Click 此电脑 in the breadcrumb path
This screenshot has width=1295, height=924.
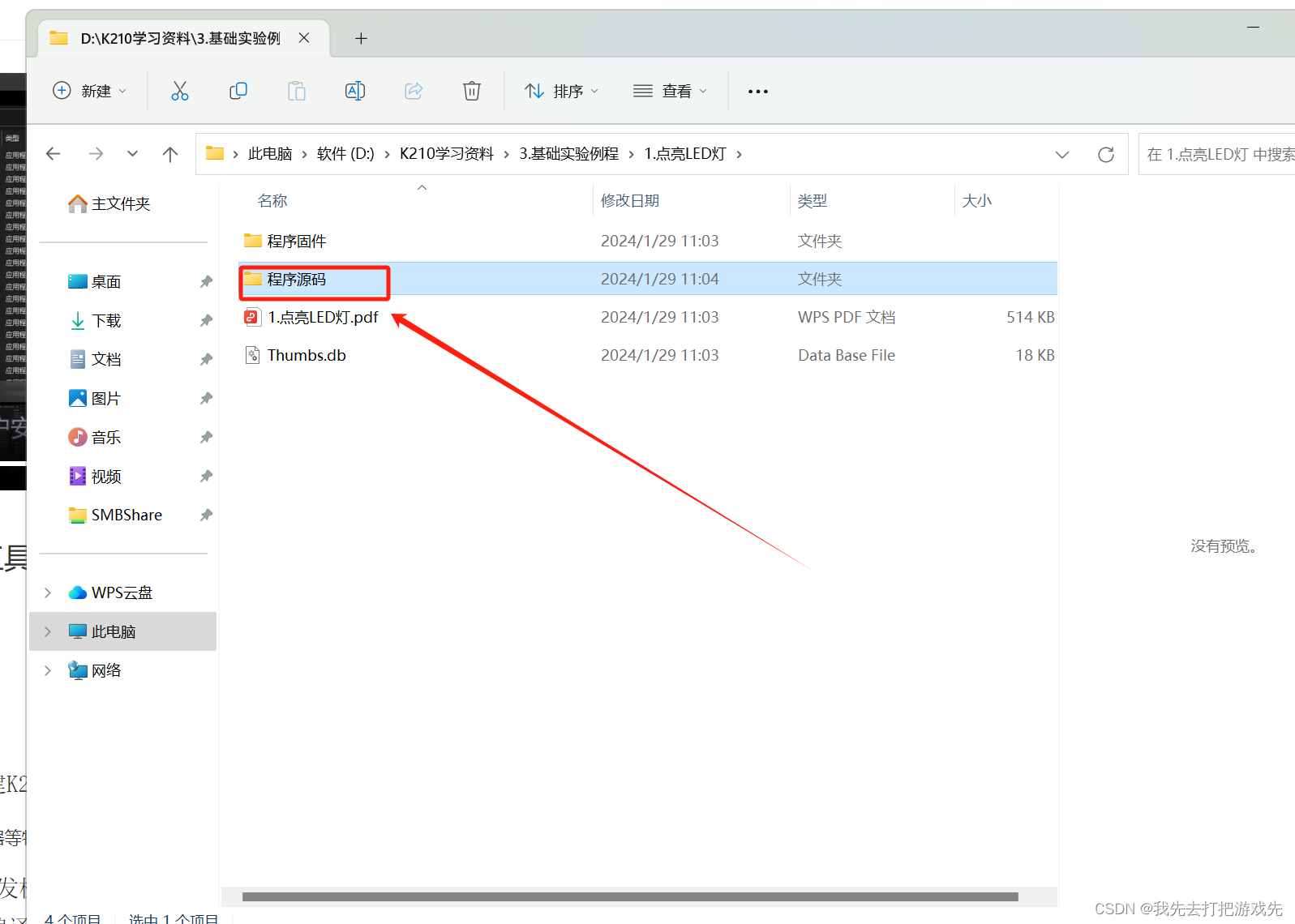(270, 154)
